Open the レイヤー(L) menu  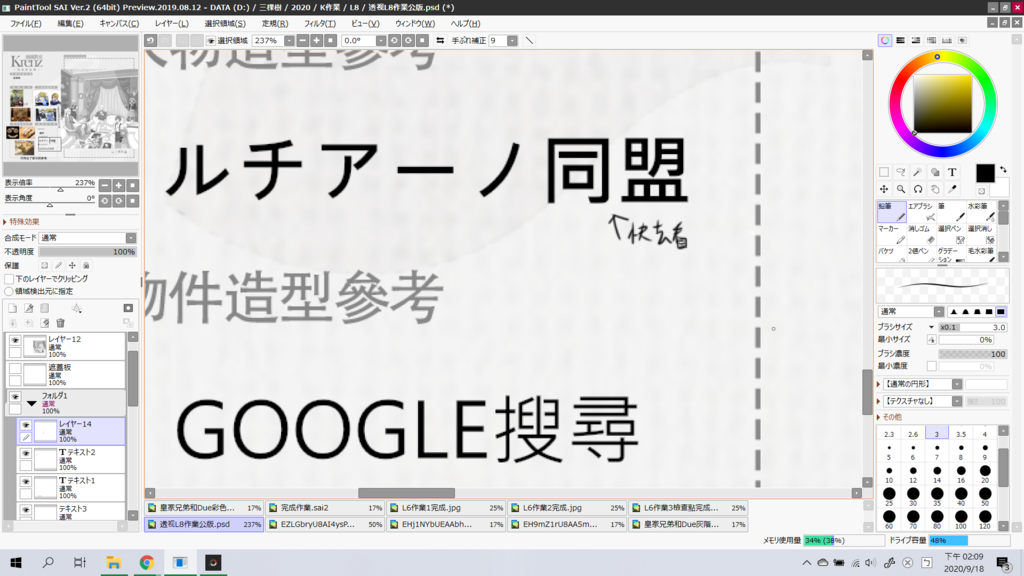pos(172,24)
